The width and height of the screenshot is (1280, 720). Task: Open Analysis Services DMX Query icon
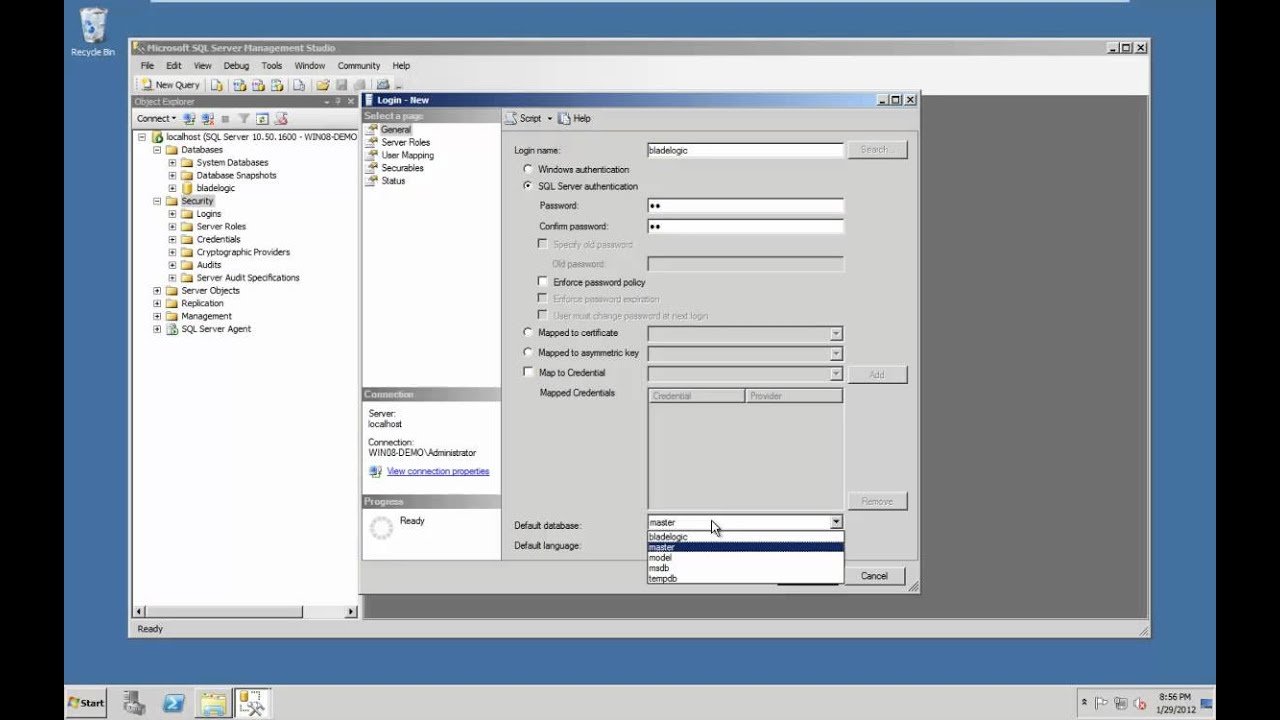(x=258, y=85)
